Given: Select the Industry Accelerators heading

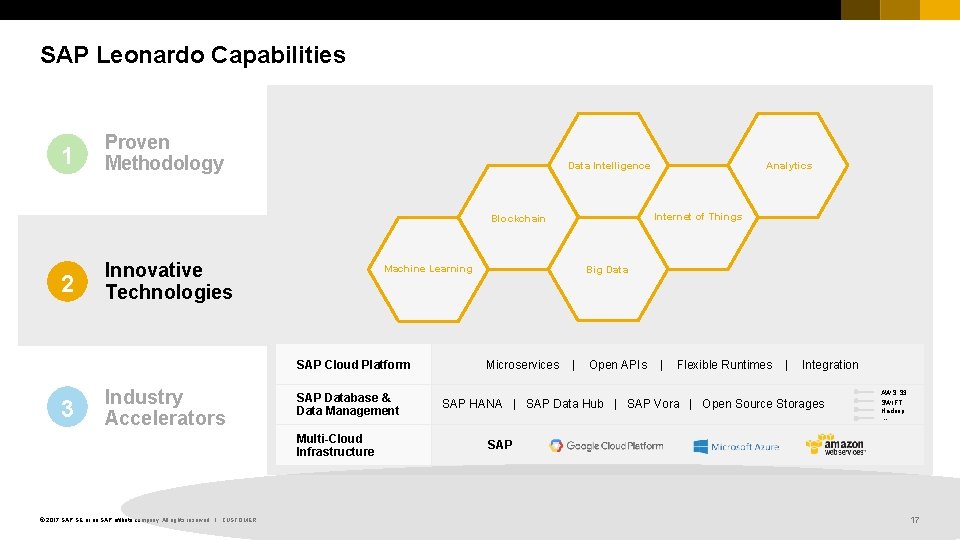Looking at the screenshot, I should coord(165,408).
